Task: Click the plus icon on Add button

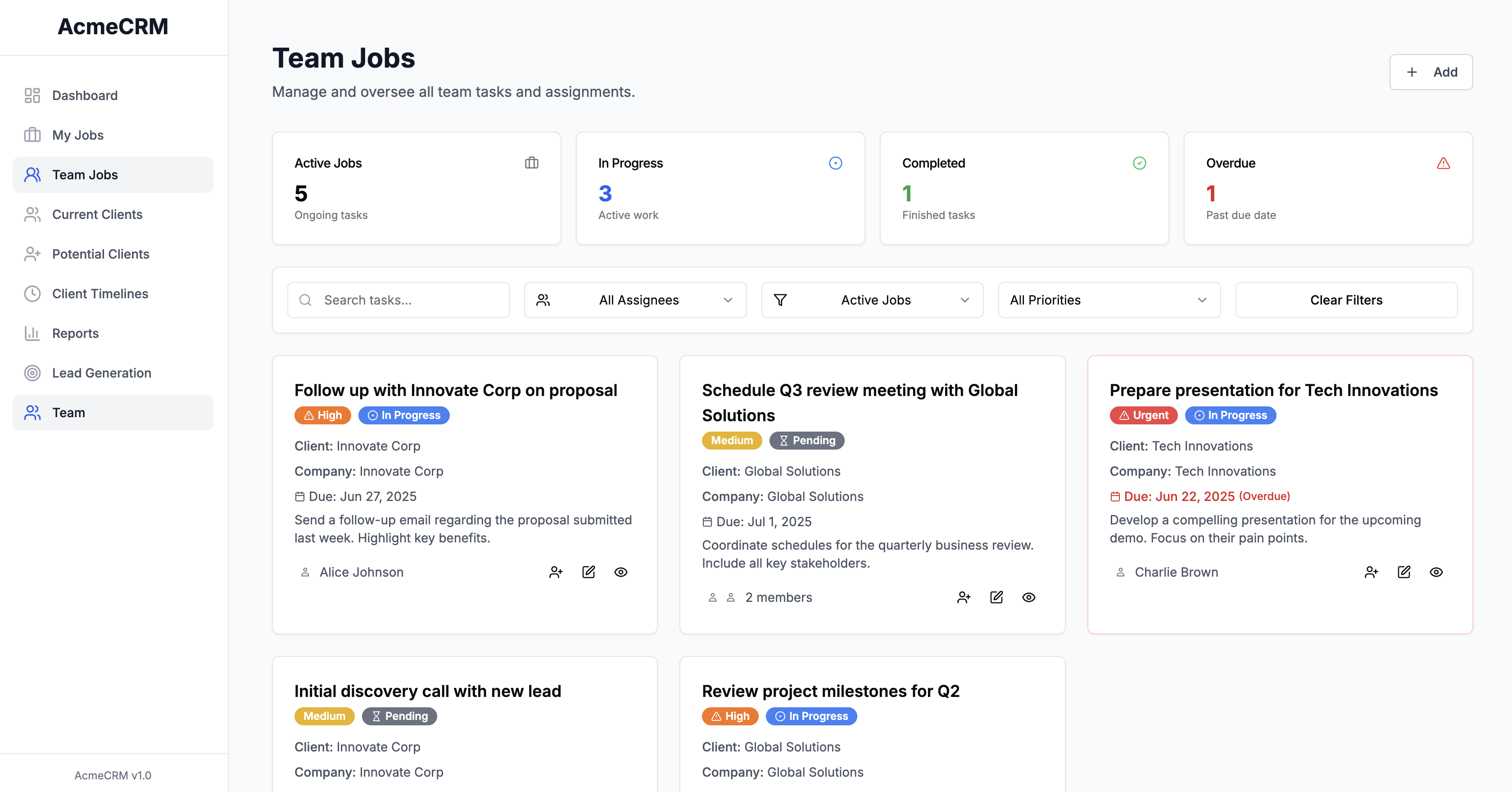Action: point(1412,72)
